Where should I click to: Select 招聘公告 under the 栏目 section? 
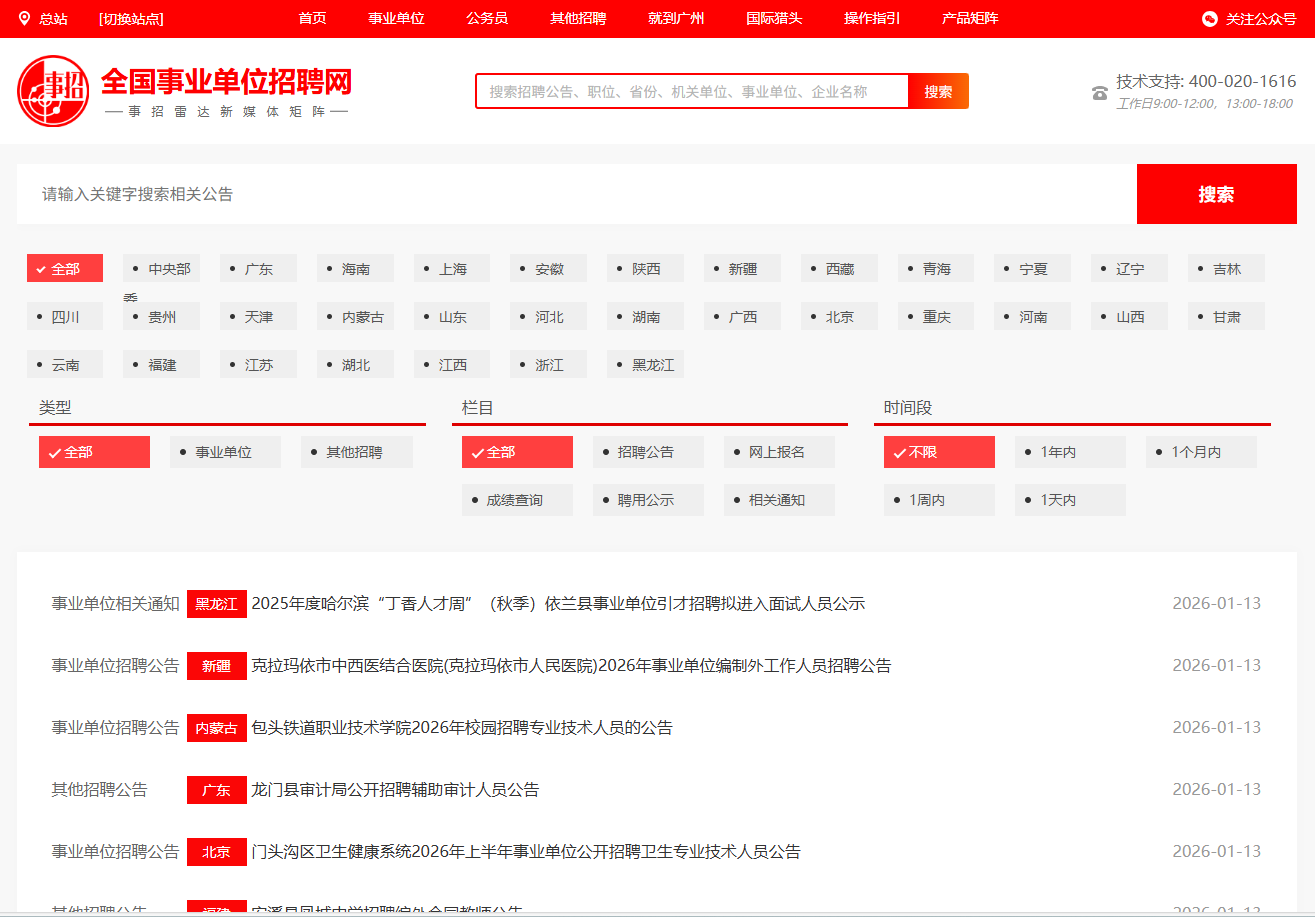[x=648, y=451]
